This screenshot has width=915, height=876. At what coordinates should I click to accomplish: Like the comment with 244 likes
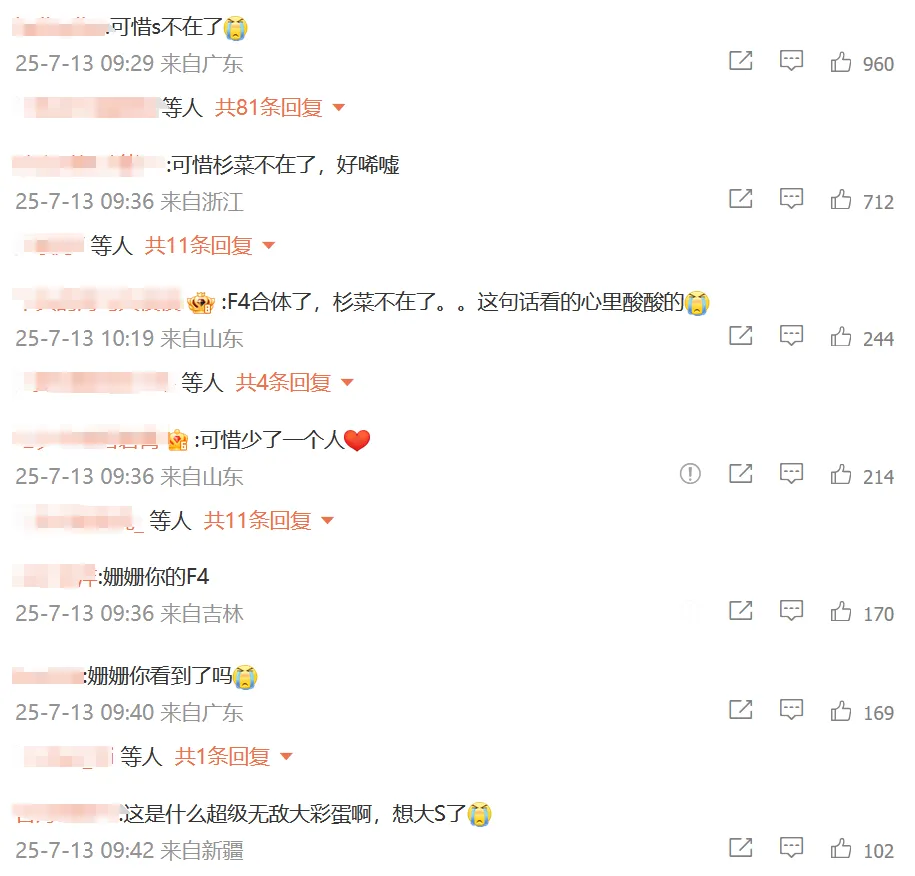tap(840, 337)
